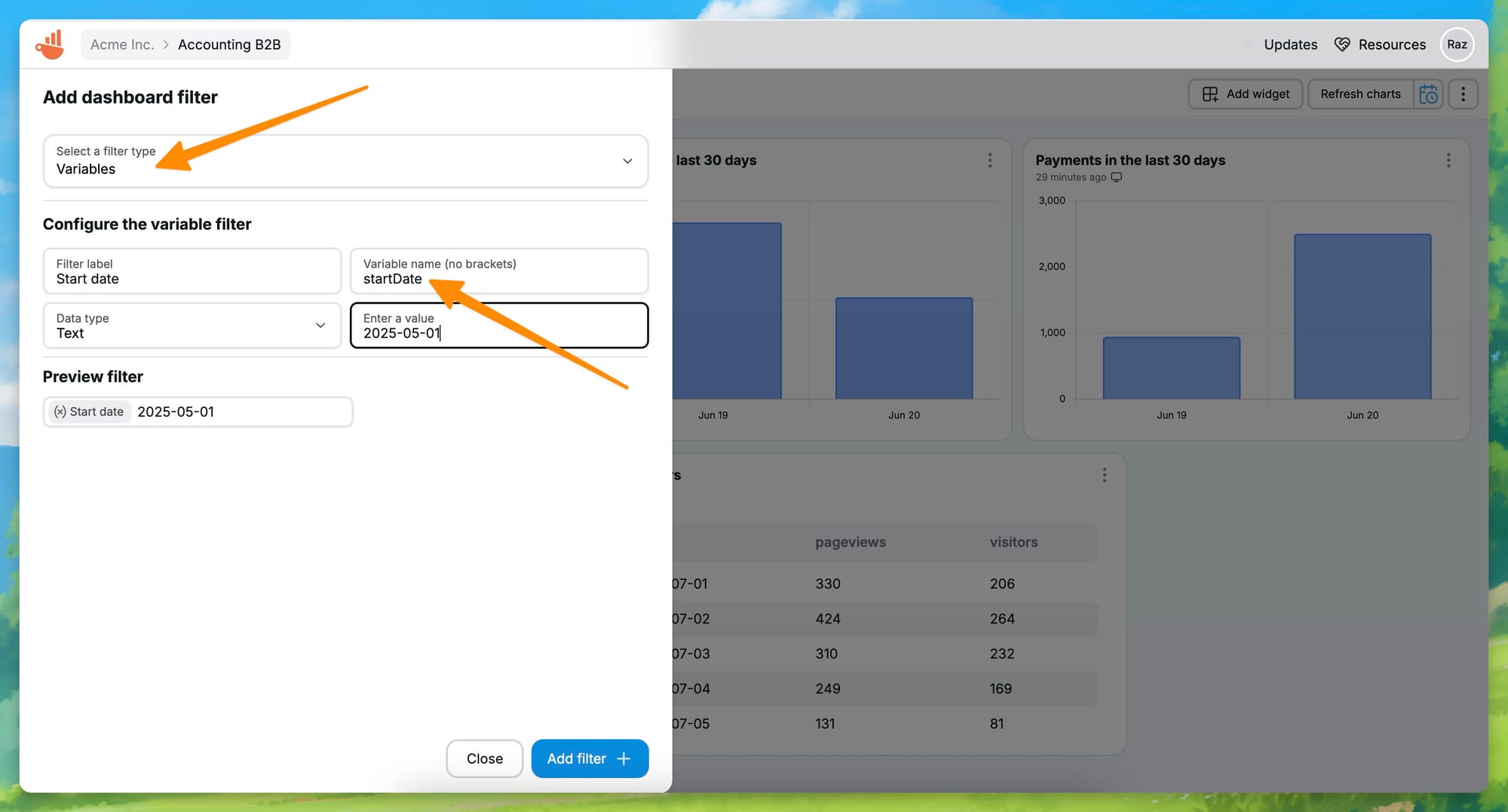The width and height of the screenshot is (1508, 812).
Task: Click the comment icon beside 29 minutes ago
Action: (1117, 177)
